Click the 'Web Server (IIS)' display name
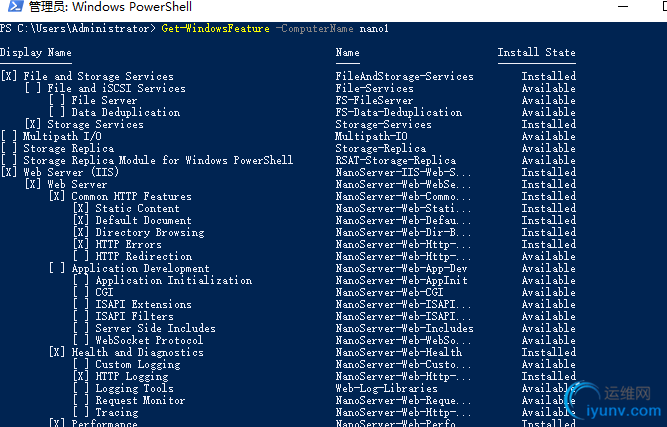 [x=71, y=172]
